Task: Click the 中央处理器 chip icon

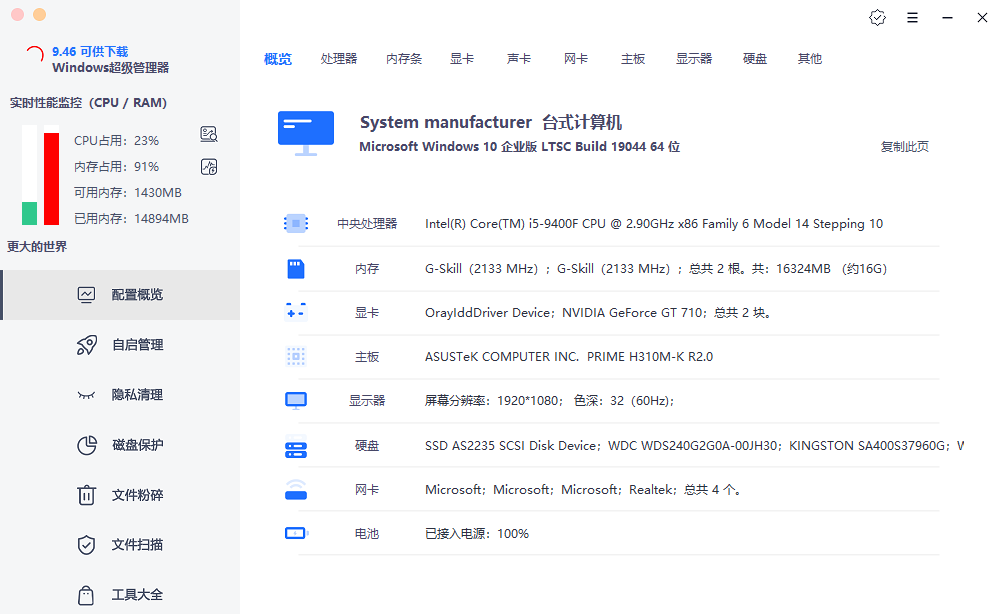Action: pyautogui.click(x=296, y=224)
